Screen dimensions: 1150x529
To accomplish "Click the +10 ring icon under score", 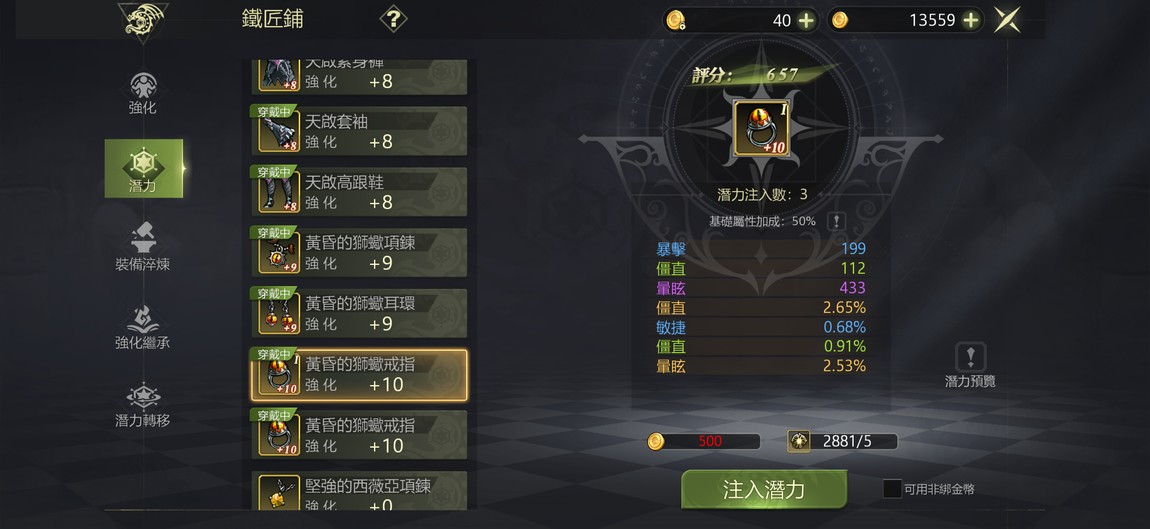I will click(761, 128).
